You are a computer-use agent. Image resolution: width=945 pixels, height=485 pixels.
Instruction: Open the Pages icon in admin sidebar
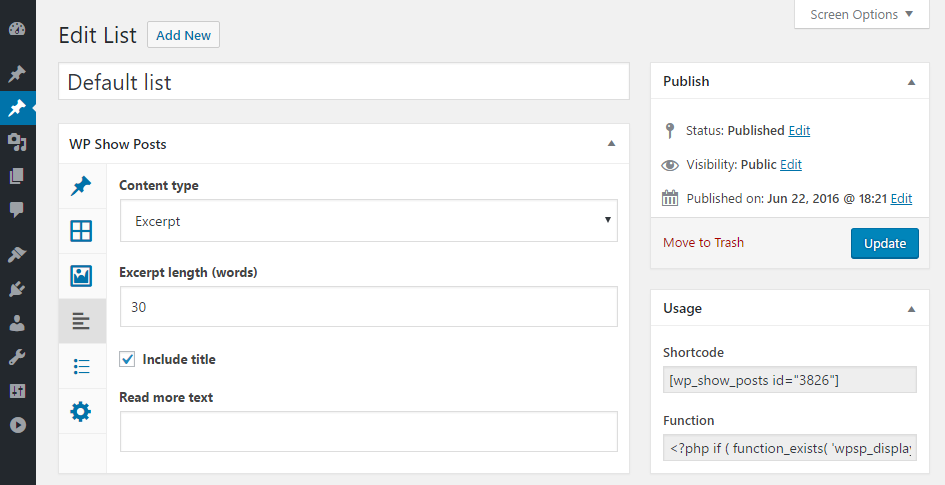(16, 176)
